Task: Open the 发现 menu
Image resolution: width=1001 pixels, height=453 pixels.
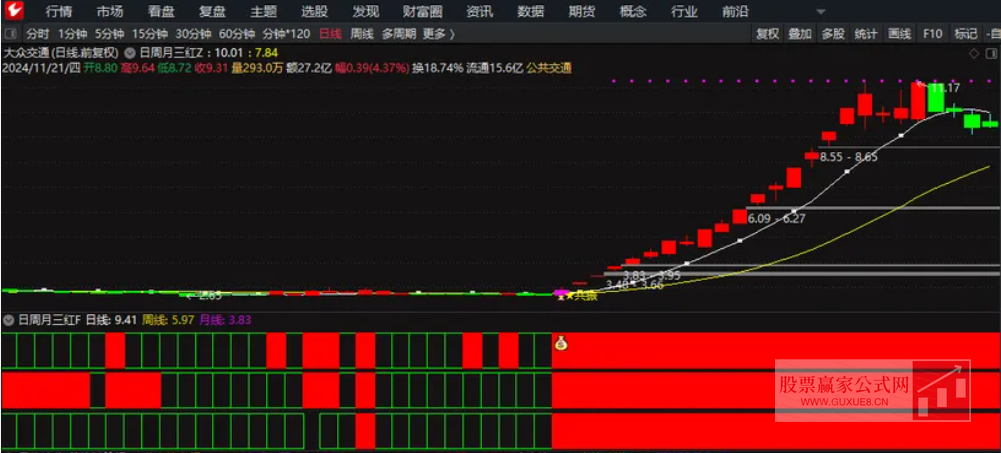Action: [365, 11]
